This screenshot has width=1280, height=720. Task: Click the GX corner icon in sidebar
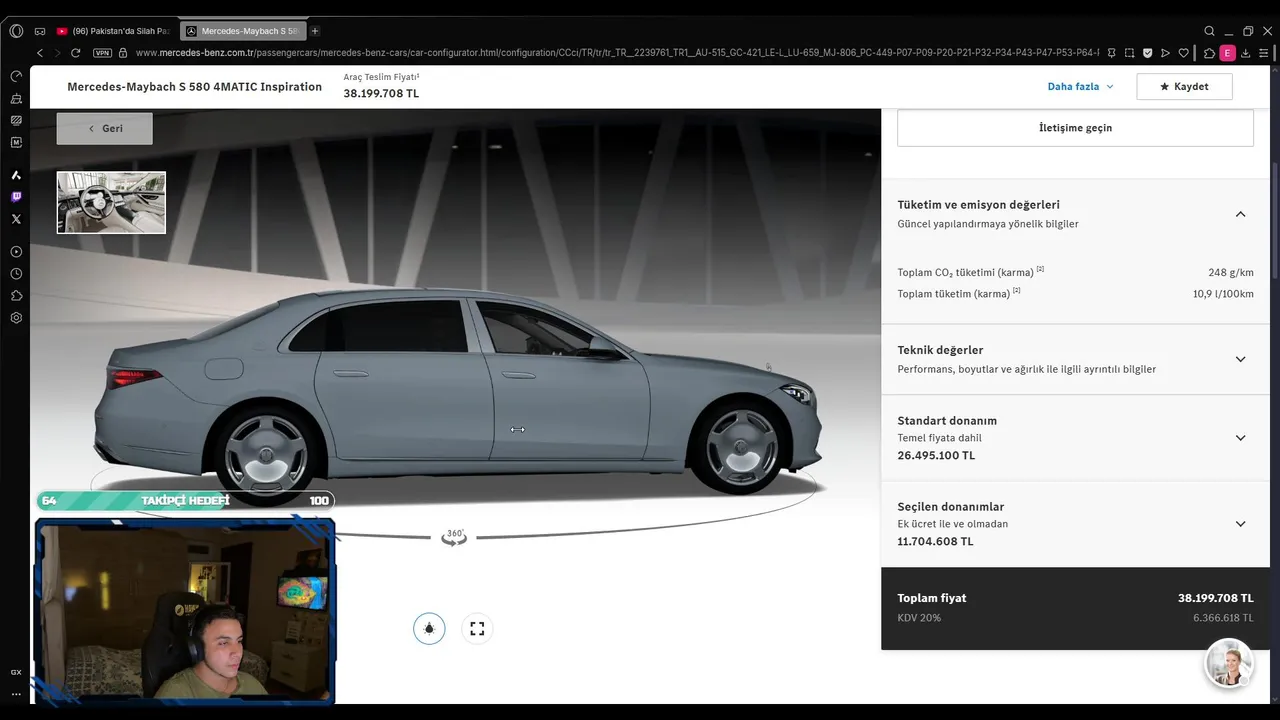pyautogui.click(x=16, y=672)
